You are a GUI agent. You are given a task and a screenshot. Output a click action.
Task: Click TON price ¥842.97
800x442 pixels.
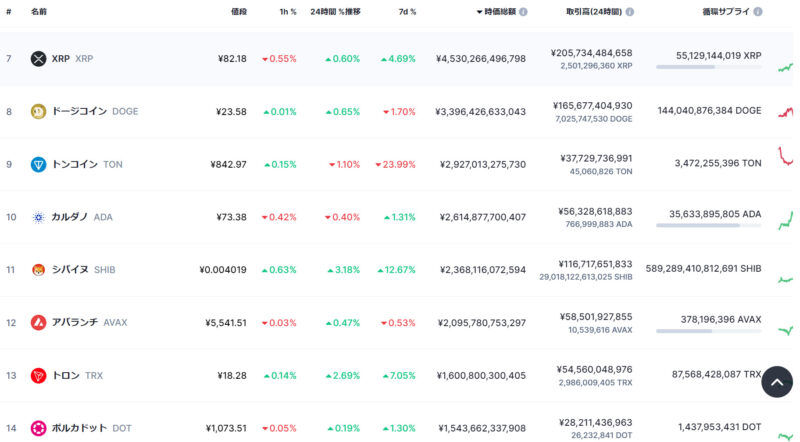(228, 164)
